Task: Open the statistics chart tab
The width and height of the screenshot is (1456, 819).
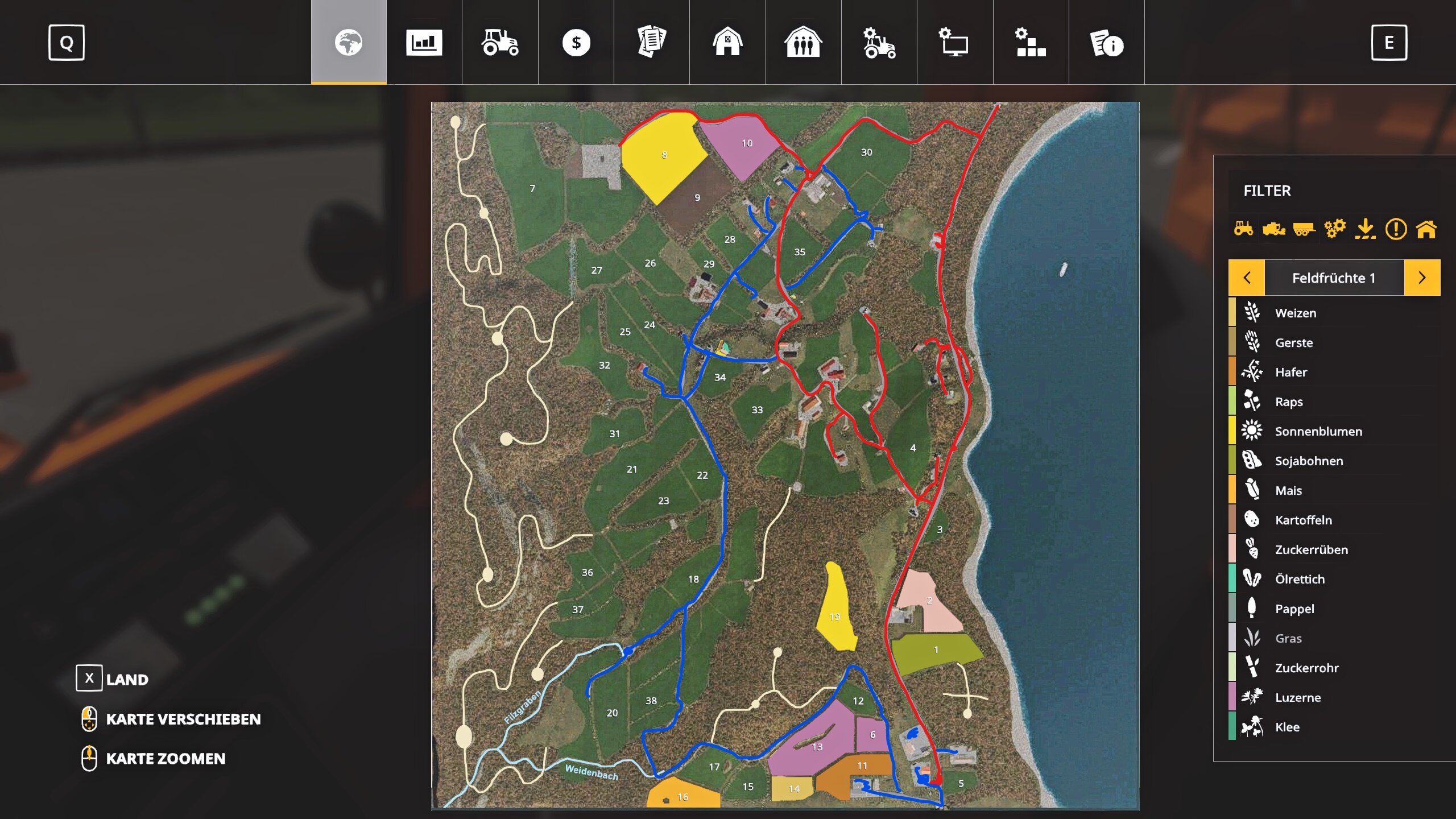Action: [424, 43]
